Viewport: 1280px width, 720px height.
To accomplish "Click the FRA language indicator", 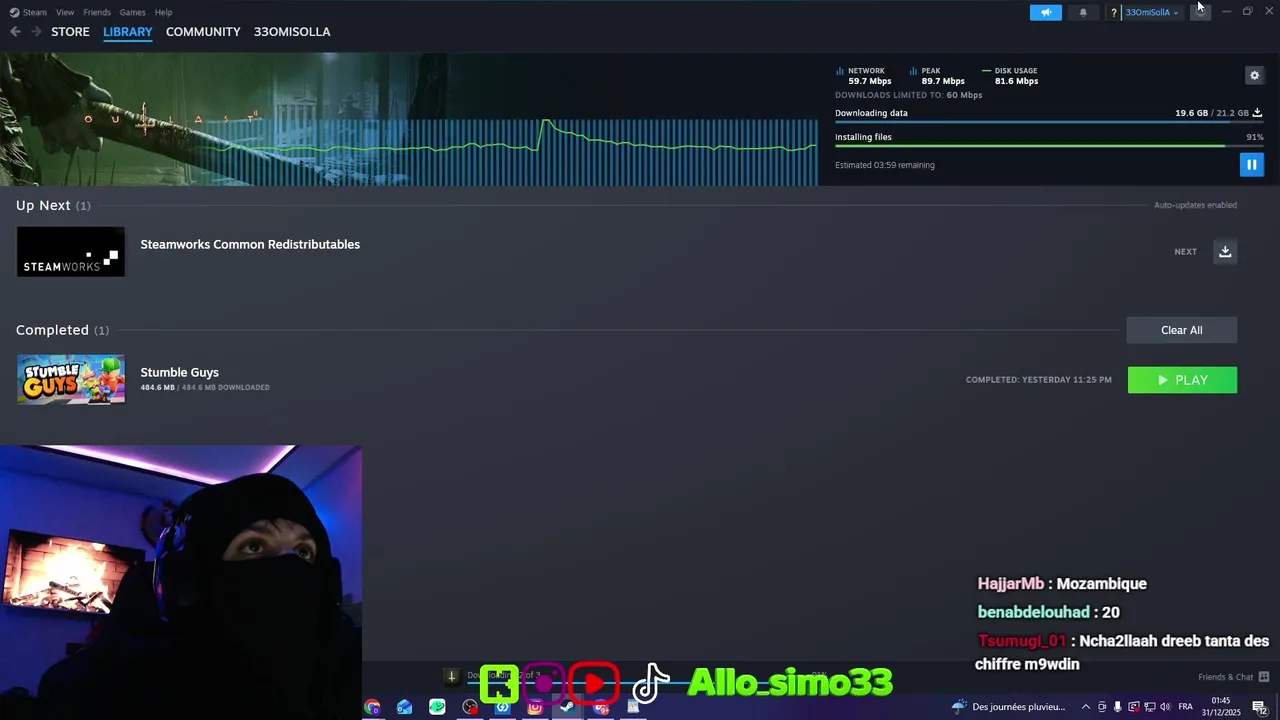I will (x=1186, y=707).
